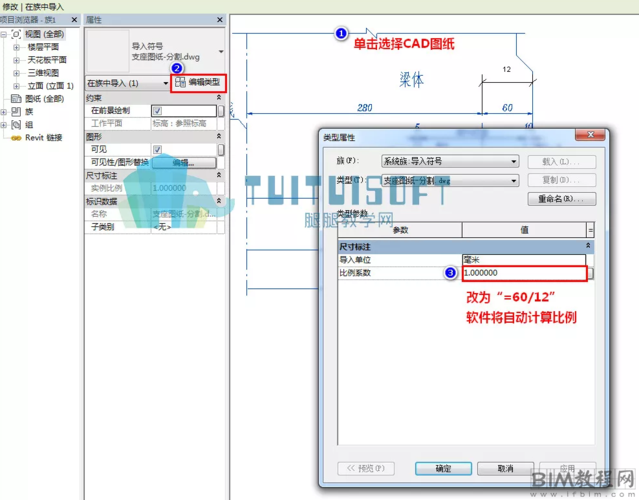
Task: Expand the 组 tree node
Action: pyautogui.click(x=4, y=125)
